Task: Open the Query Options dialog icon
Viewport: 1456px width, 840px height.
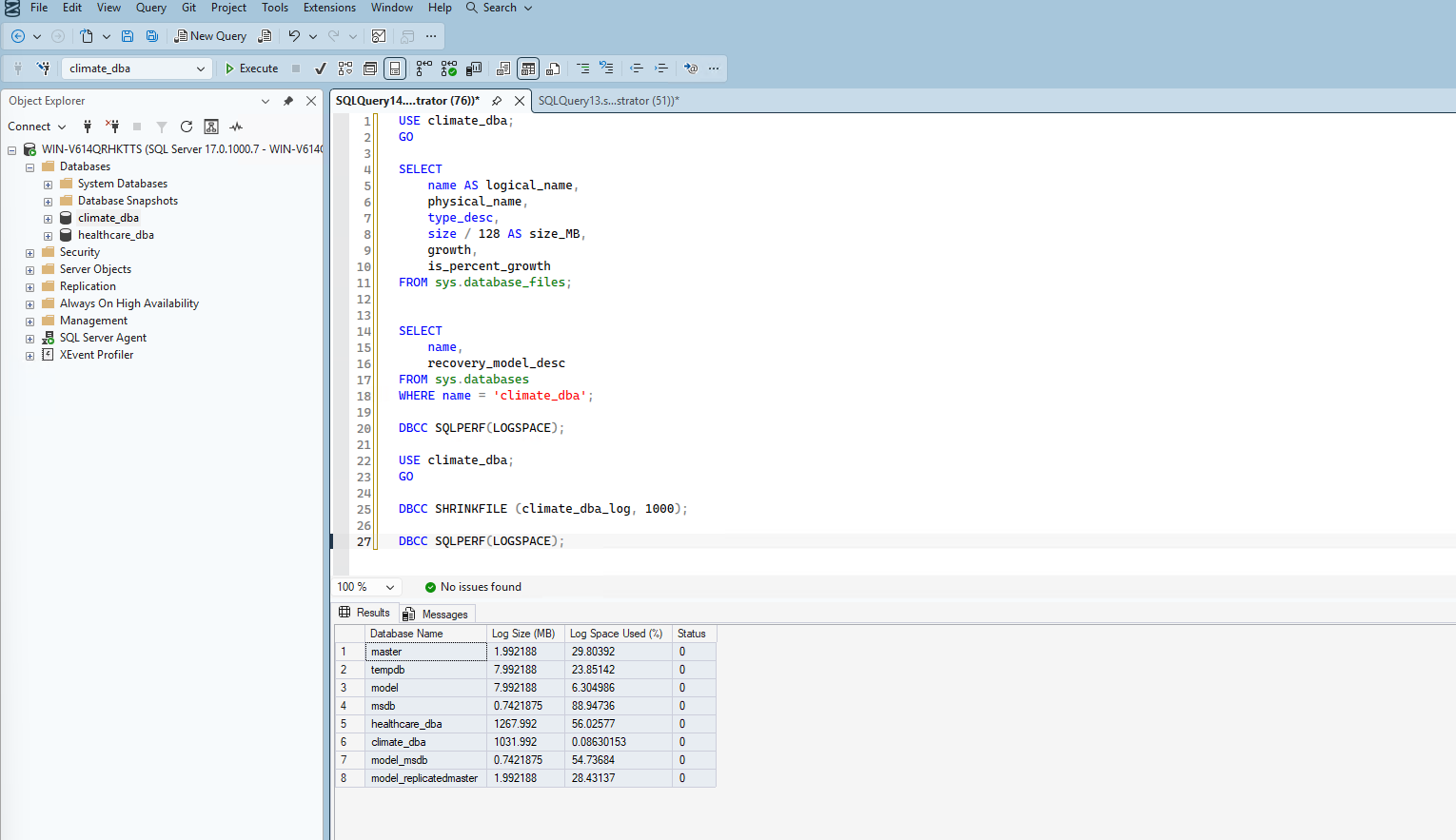Action: pos(370,68)
